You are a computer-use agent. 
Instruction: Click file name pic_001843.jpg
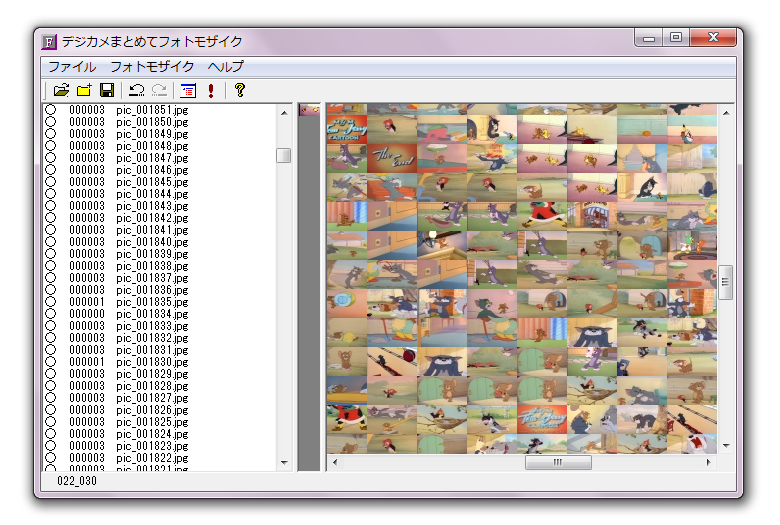[152, 206]
